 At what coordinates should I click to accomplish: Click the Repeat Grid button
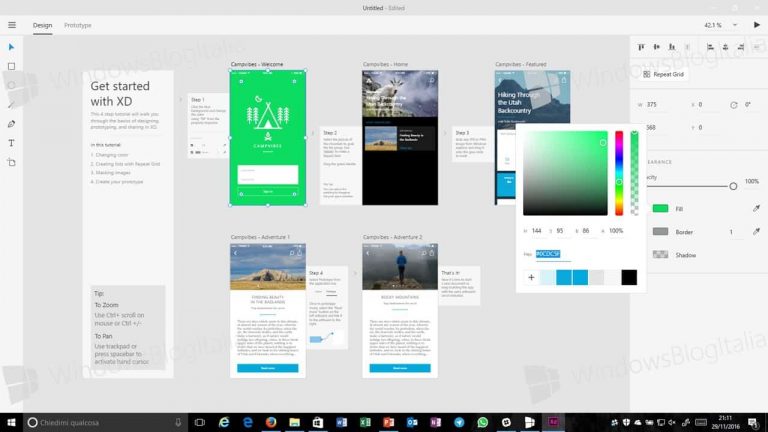(x=663, y=74)
